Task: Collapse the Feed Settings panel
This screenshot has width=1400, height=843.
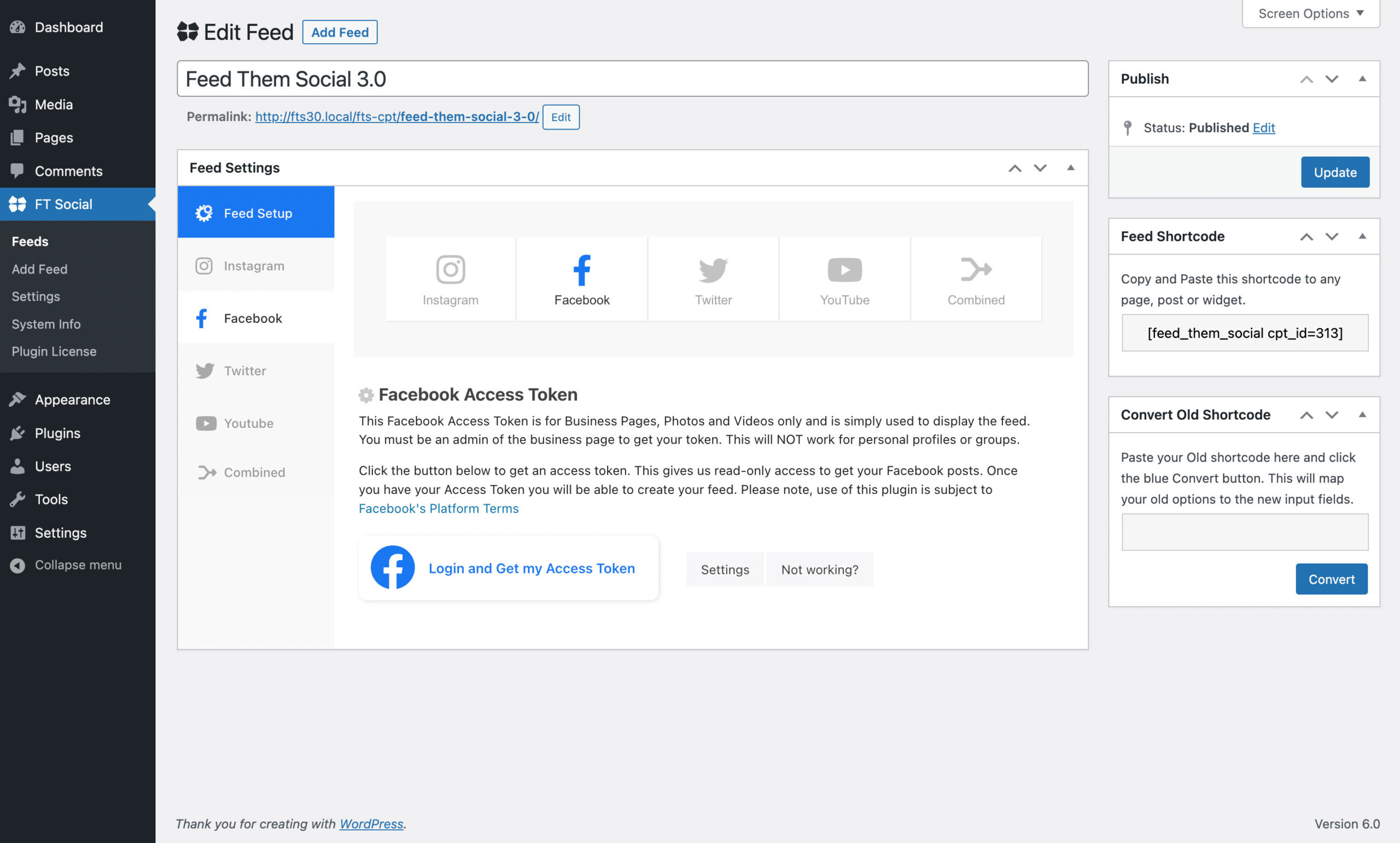Action: point(1070,167)
